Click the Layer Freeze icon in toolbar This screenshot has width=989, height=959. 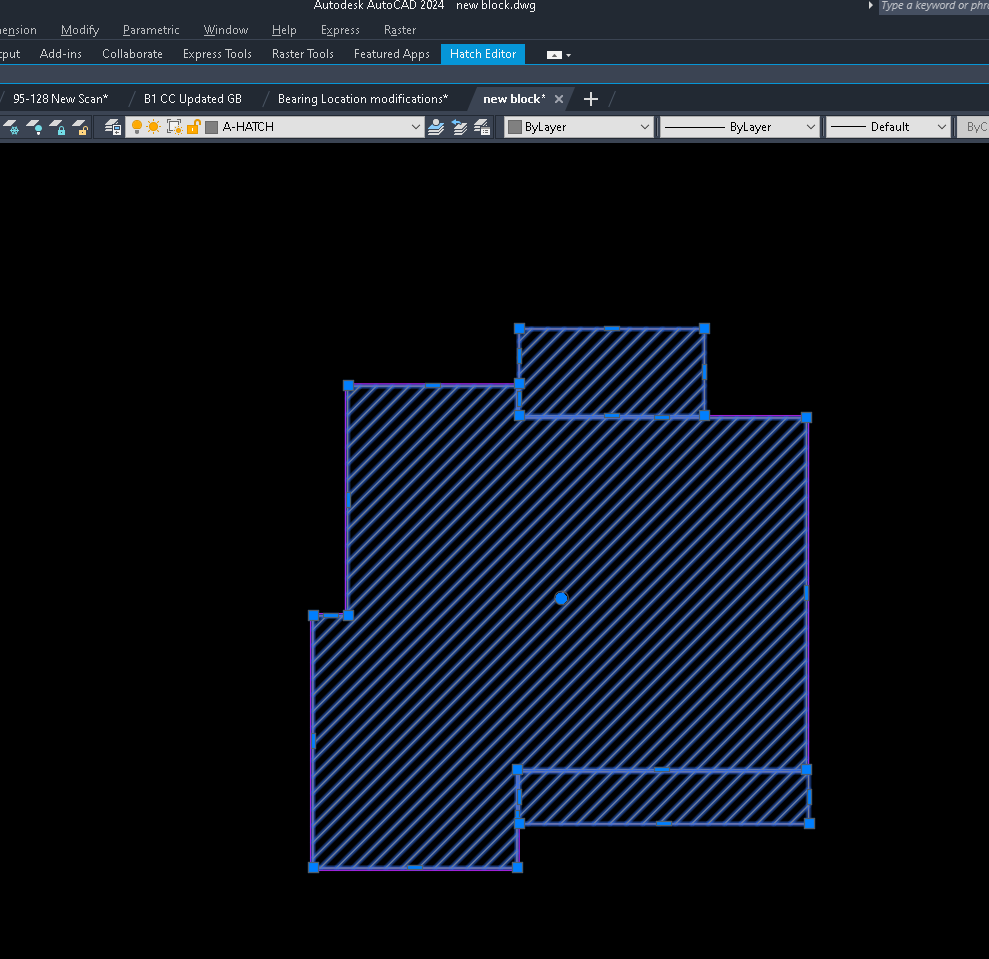pos(11,127)
